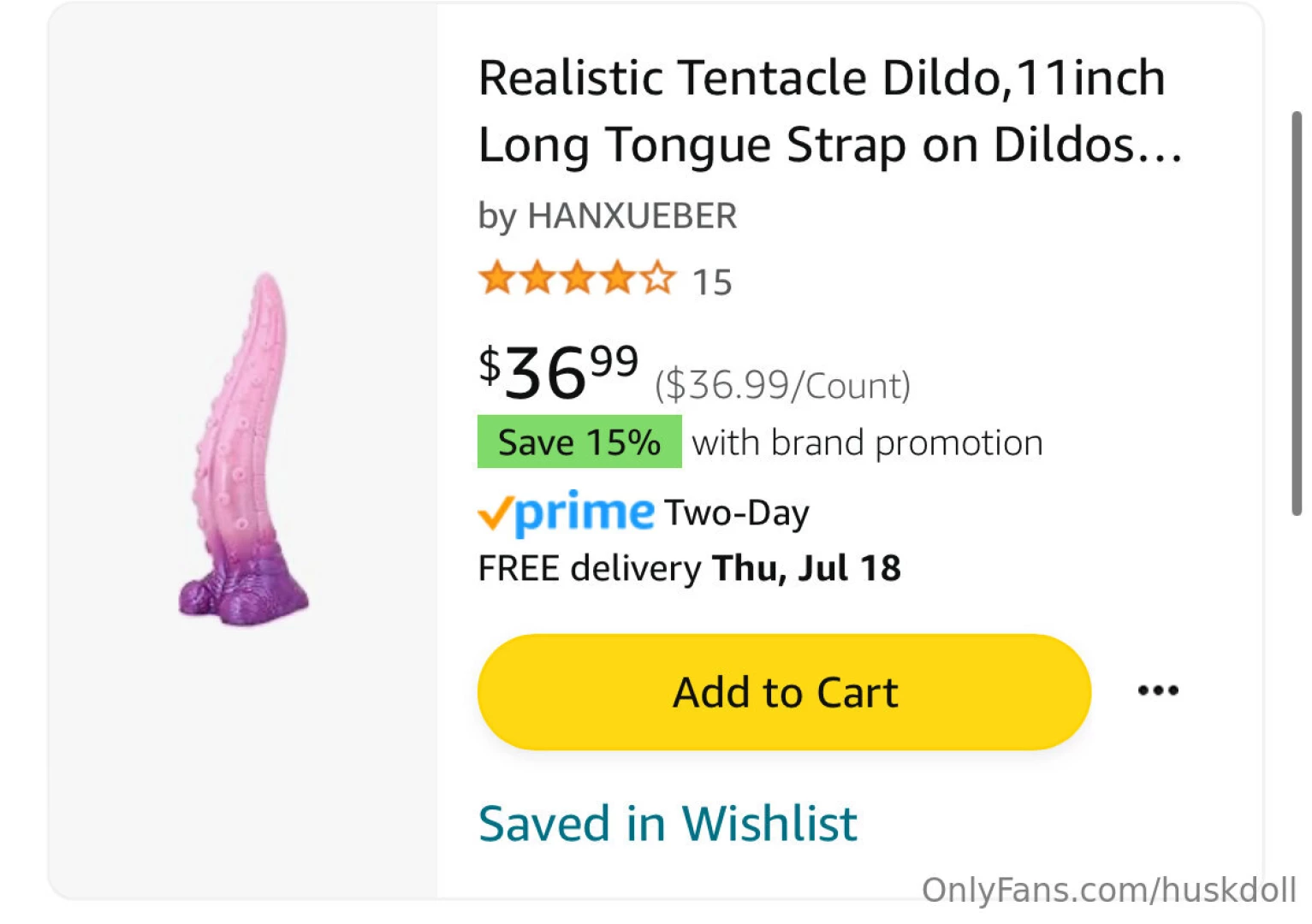Click the OnlyFans.com watermark text
The height and width of the screenshot is (924, 1312).
[x=1108, y=891]
